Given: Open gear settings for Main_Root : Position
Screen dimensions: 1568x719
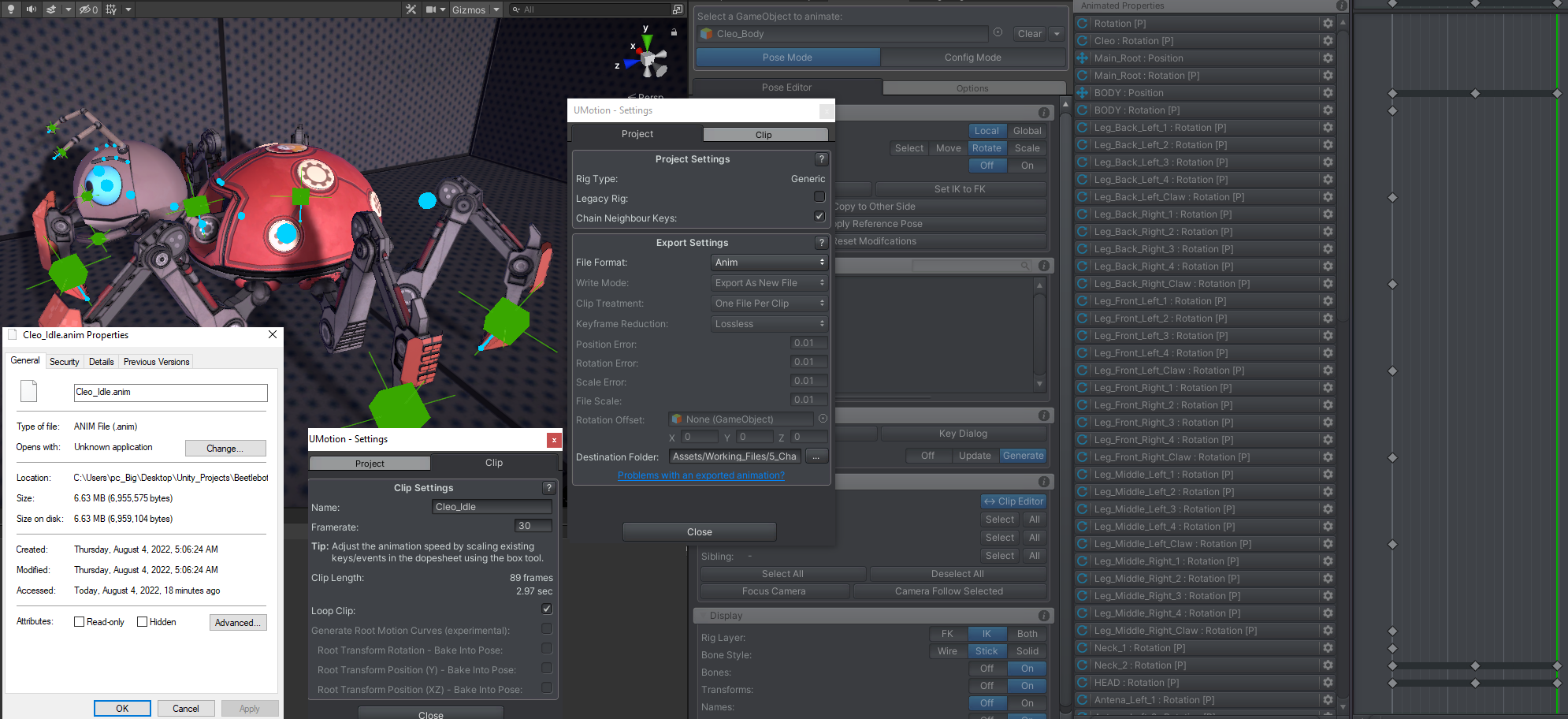Looking at the screenshot, I should pyautogui.click(x=1328, y=58).
